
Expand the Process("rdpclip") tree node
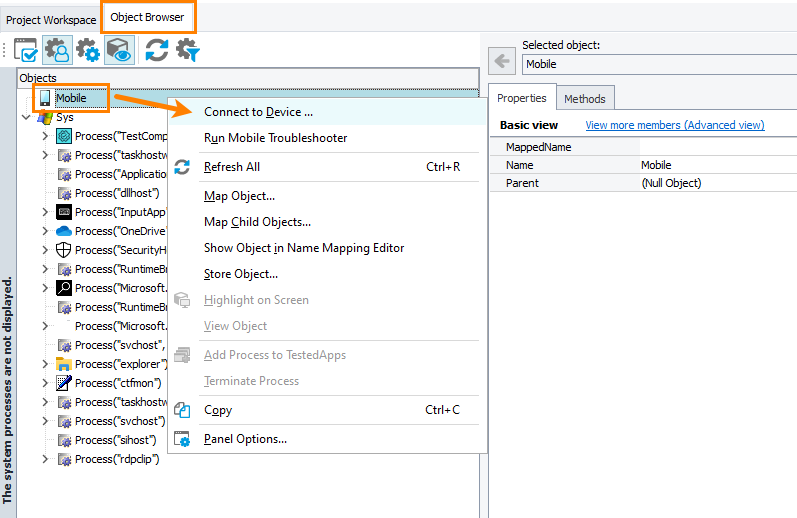tap(45, 459)
